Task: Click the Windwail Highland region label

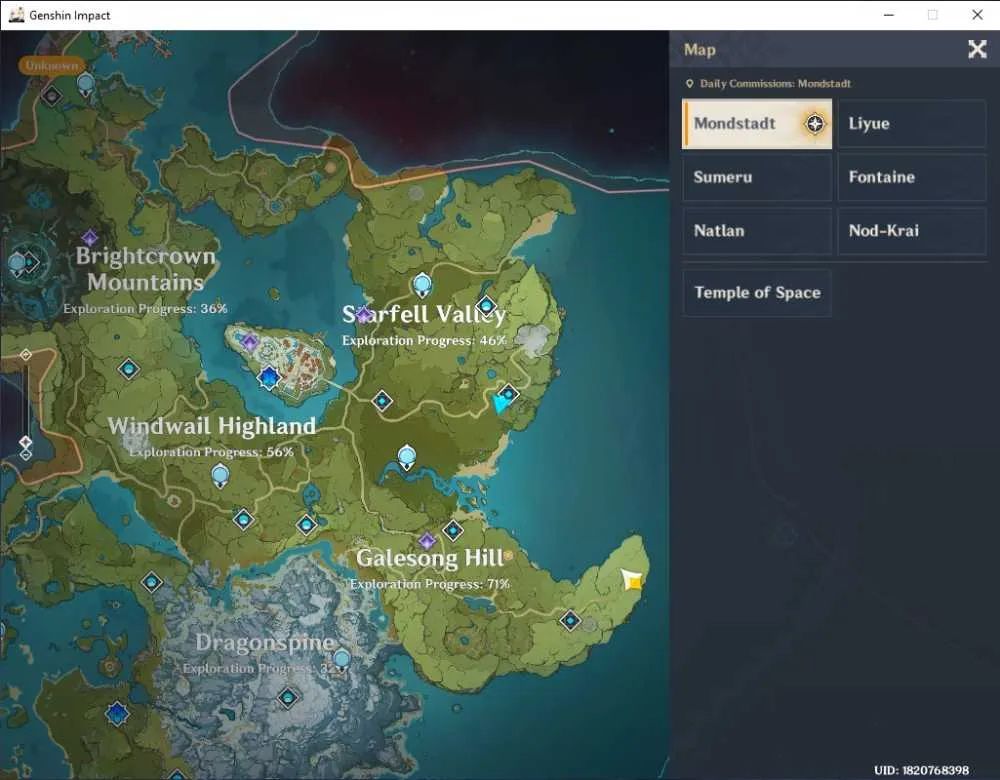Action: tap(212, 426)
